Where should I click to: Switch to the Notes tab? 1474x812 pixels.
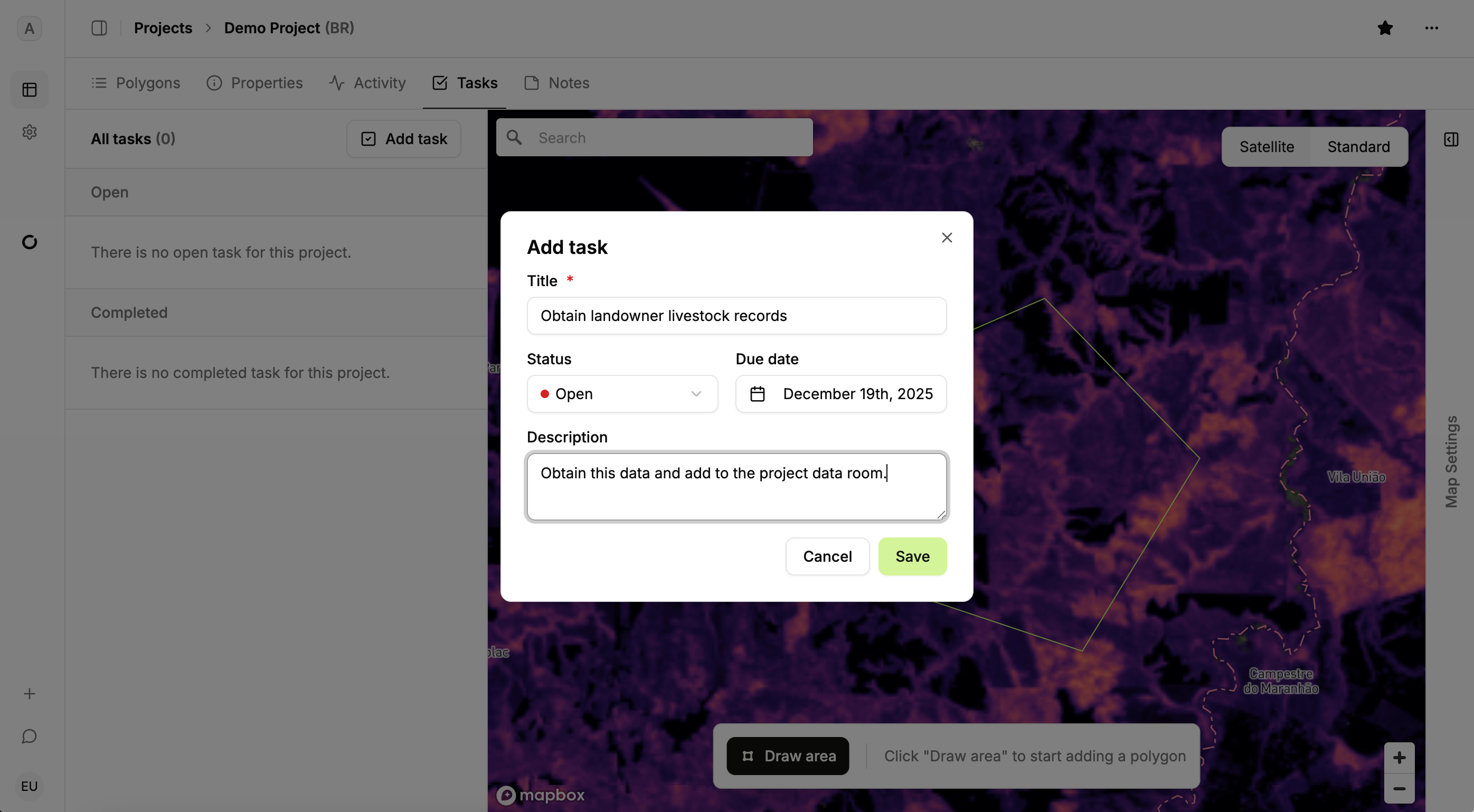(557, 83)
